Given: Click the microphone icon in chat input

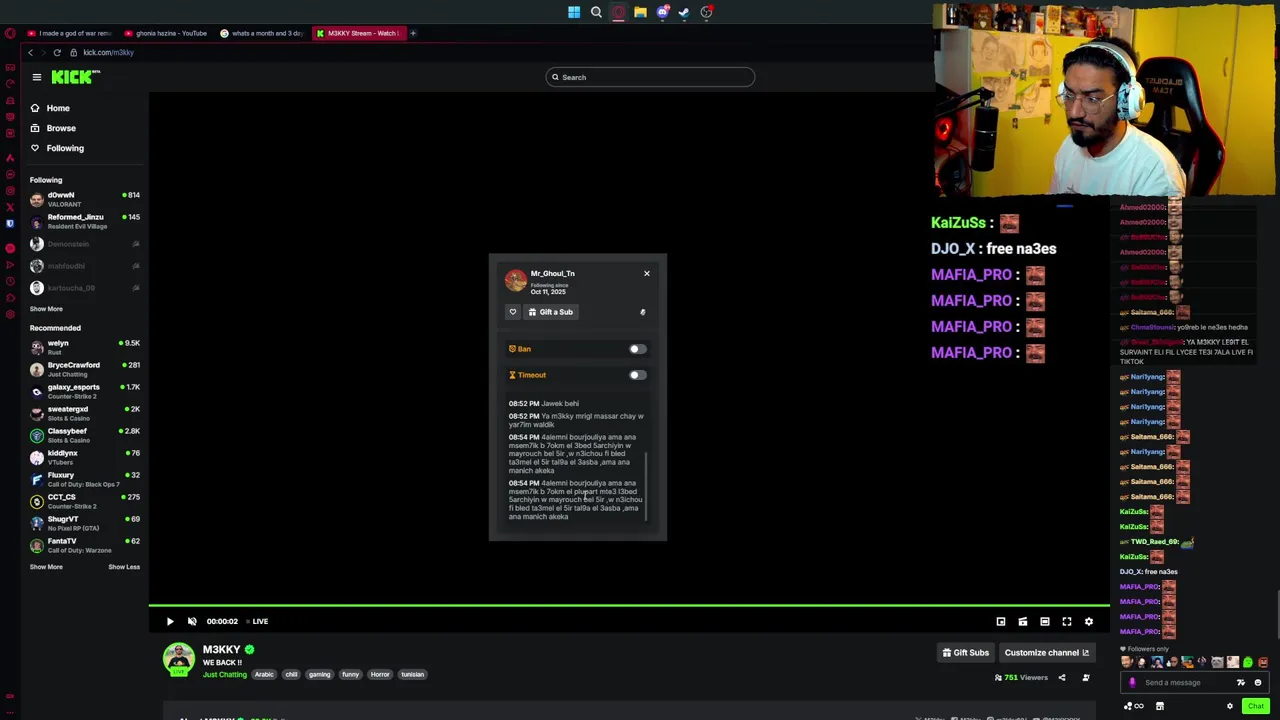Looking at the screenshot, I should click(1132, 683).
